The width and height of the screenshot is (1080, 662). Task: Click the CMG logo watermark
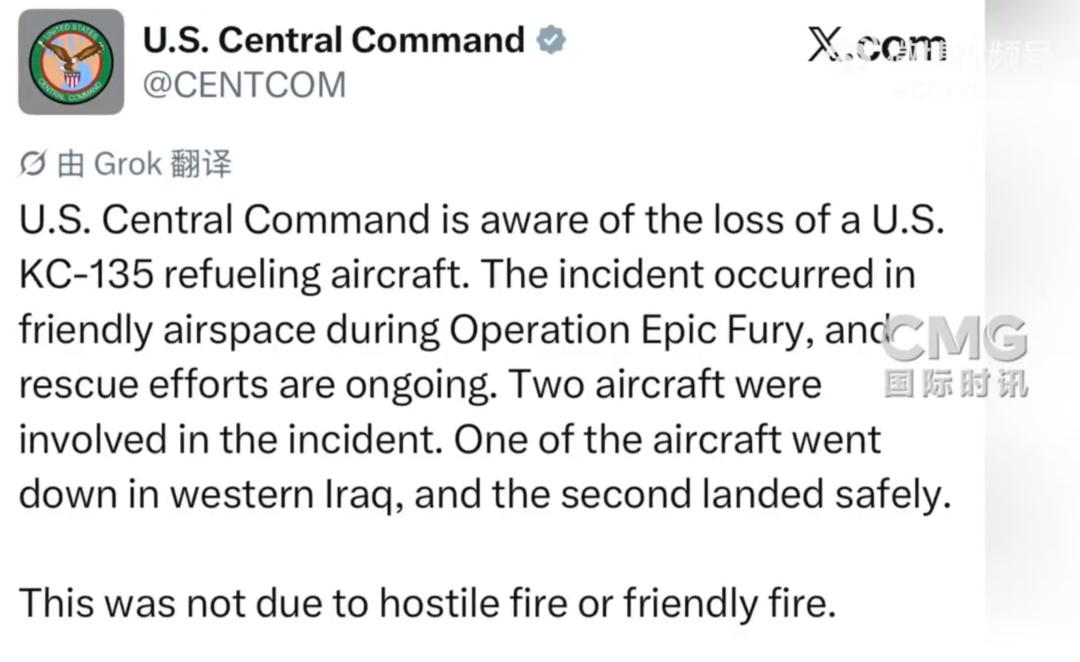955,340
